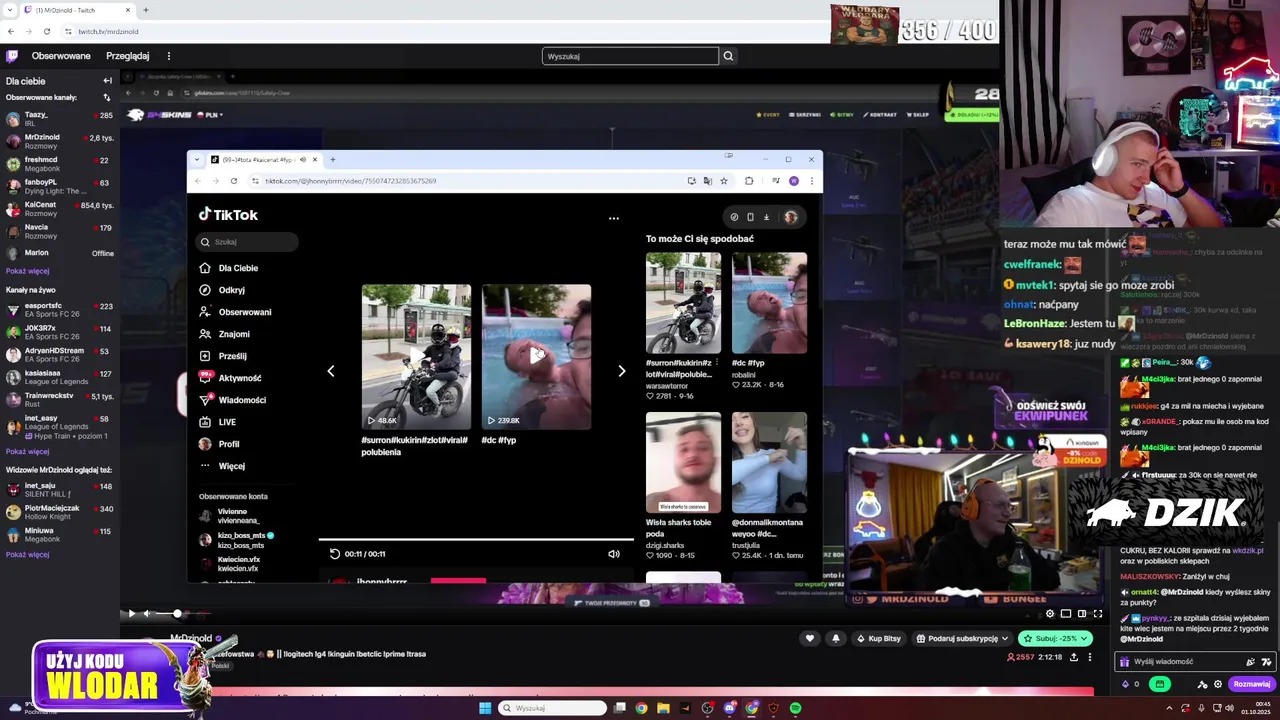
Task: Open the Podaruj subskrypcję dropdown
Action: point(962,638)
